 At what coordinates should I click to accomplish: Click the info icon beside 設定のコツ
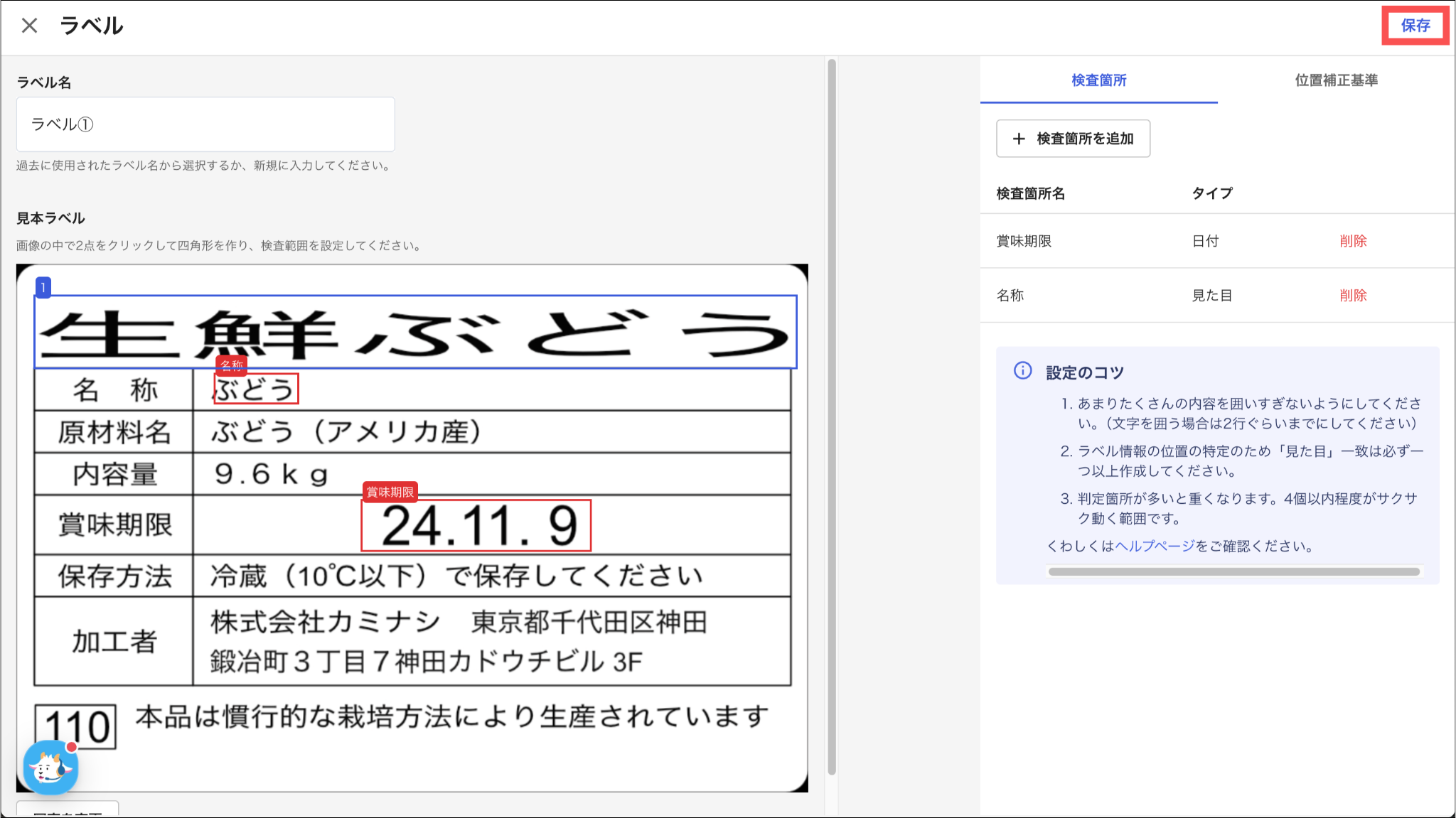pos(1022,371)
